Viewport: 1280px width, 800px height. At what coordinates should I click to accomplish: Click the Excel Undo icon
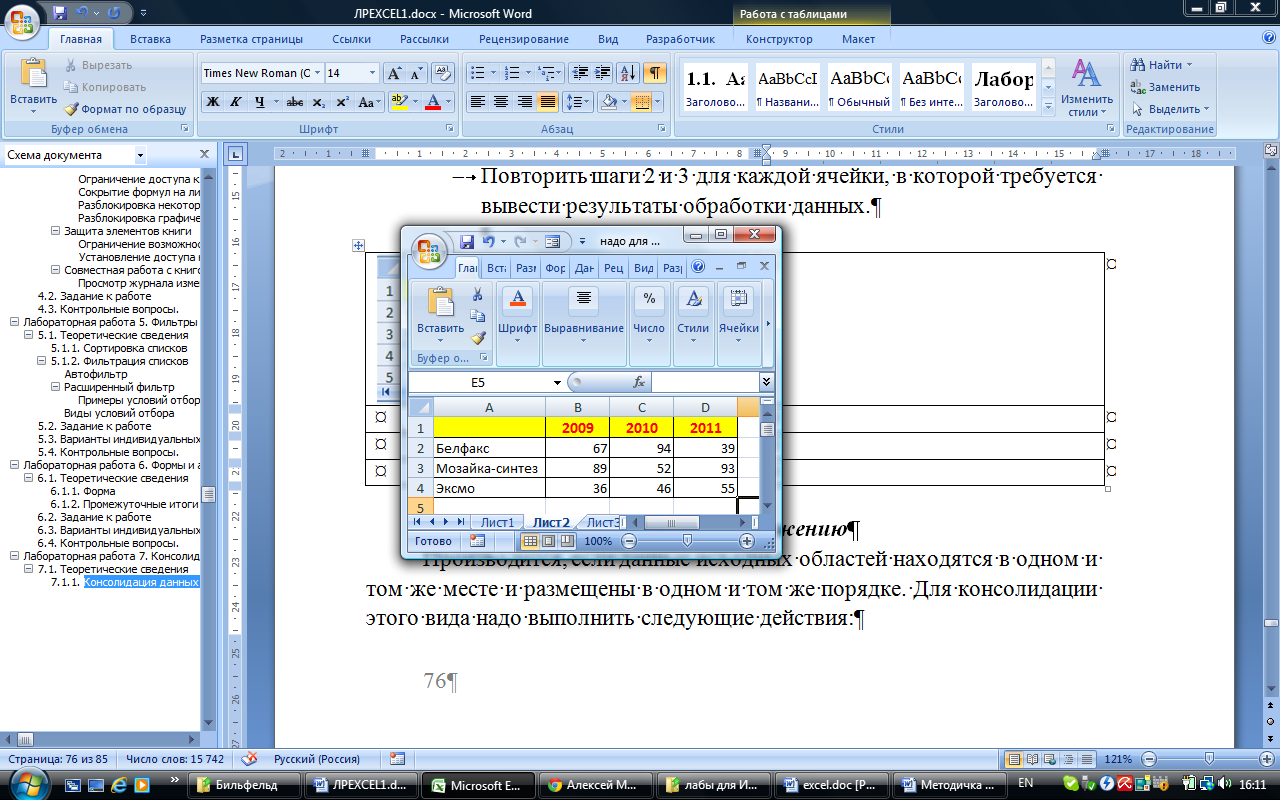pyautogui.click(x=488, y=242)
